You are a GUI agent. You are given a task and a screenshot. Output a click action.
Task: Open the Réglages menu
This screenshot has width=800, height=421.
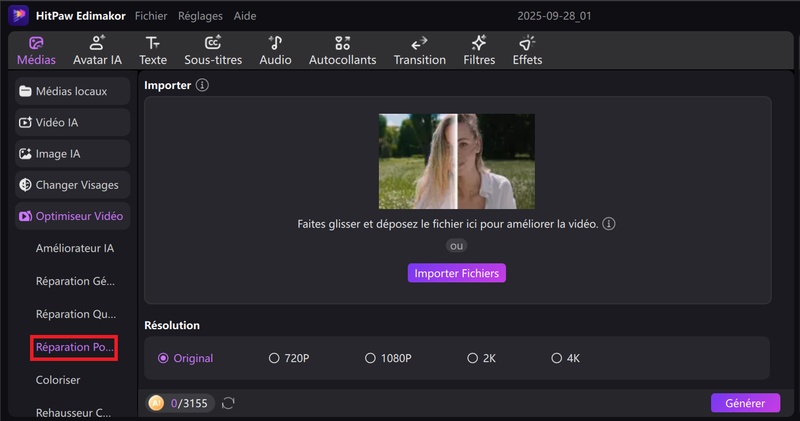point(201,17)
